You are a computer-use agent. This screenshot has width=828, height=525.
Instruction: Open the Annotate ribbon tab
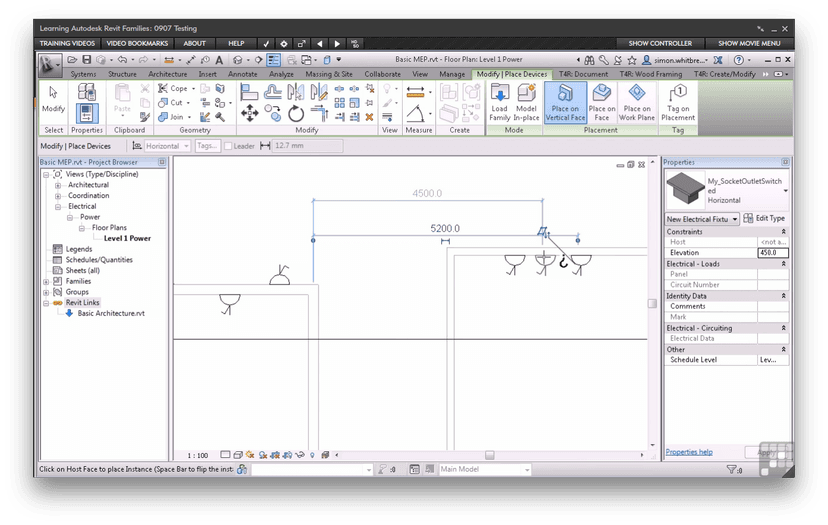click(242, 74)
